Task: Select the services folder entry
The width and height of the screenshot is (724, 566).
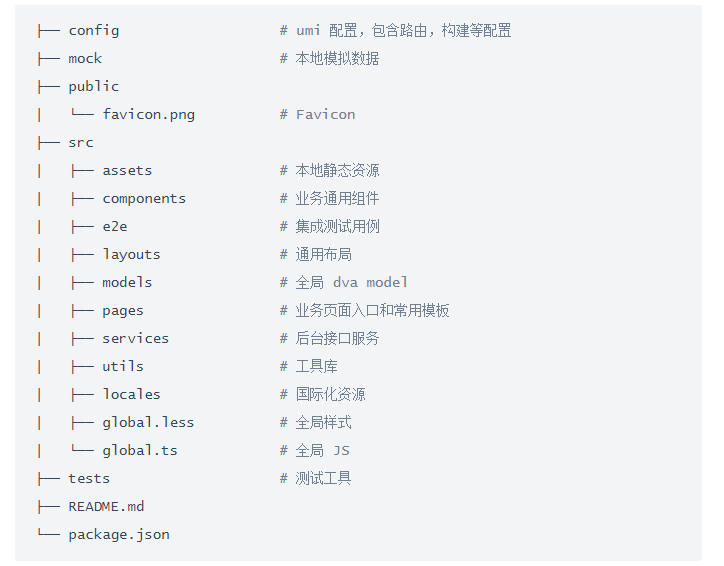Action: (136, 339)
